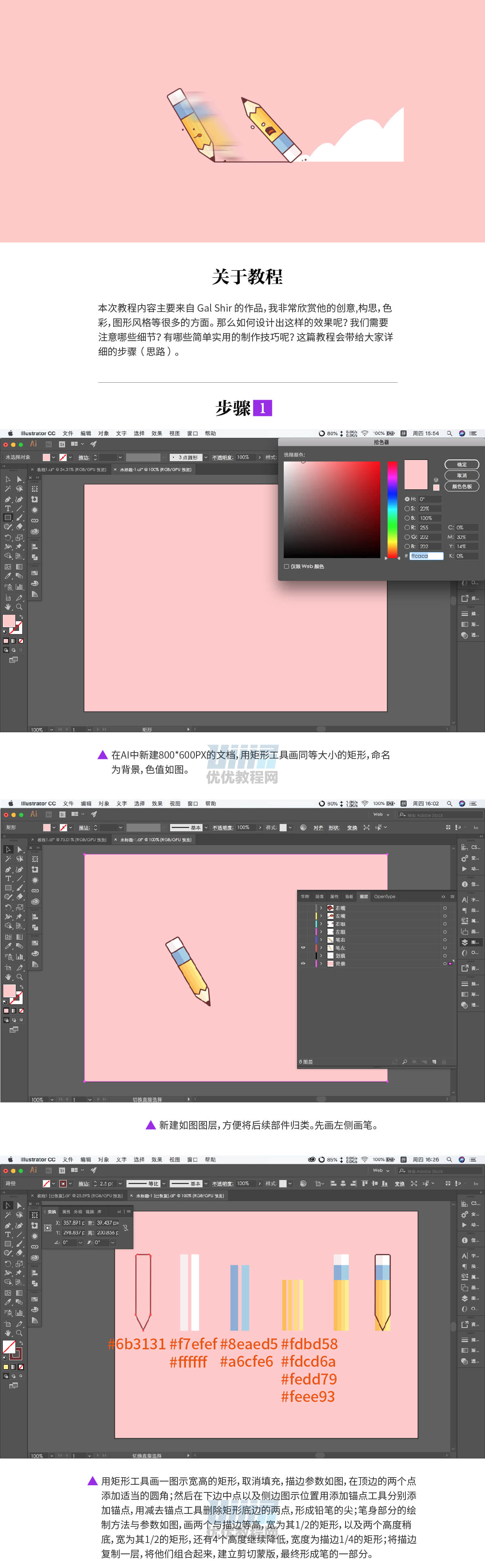This screenshot has height=1568, width=485.
Task: Open Stock 'St' icon in the Transform panel screenshot
Action: coord(61,1170)
